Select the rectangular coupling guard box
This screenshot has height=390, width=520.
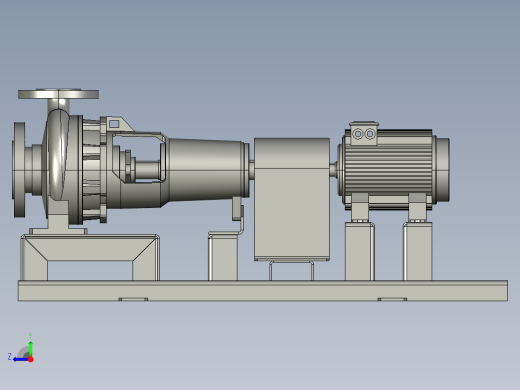tap(292, 199)
